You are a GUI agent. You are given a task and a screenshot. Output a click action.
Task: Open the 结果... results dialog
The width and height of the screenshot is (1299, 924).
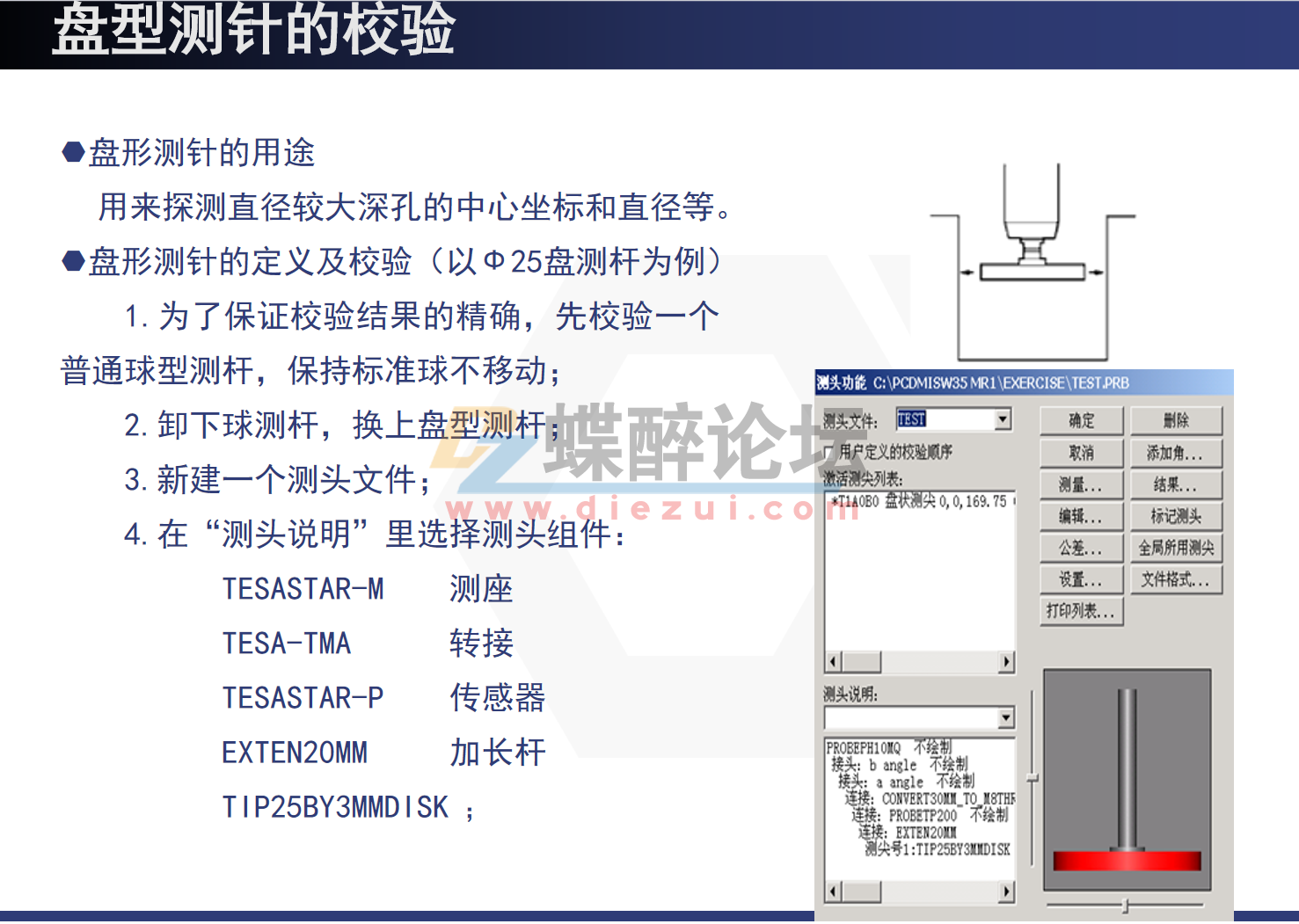[1177, 484]
